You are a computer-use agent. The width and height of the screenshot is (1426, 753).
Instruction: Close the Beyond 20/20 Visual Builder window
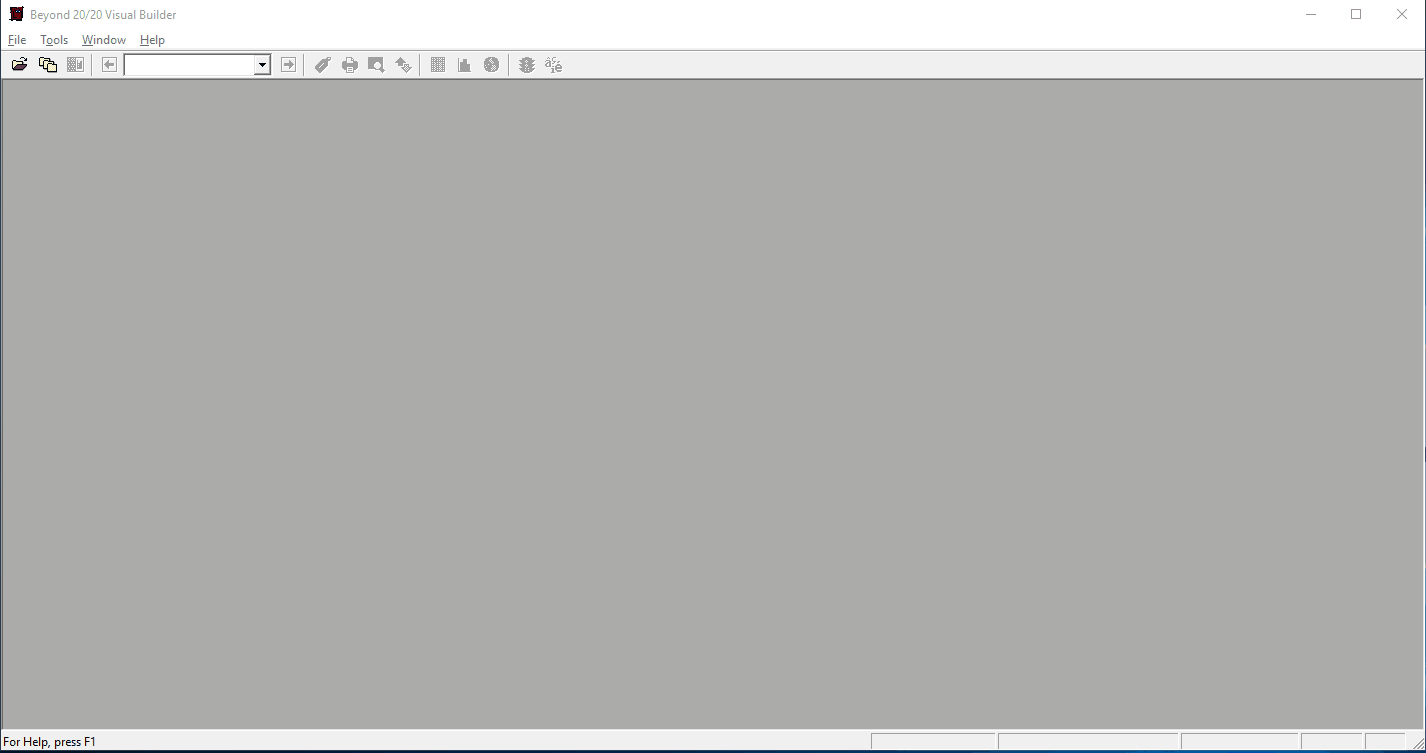tap(1402, 14)
